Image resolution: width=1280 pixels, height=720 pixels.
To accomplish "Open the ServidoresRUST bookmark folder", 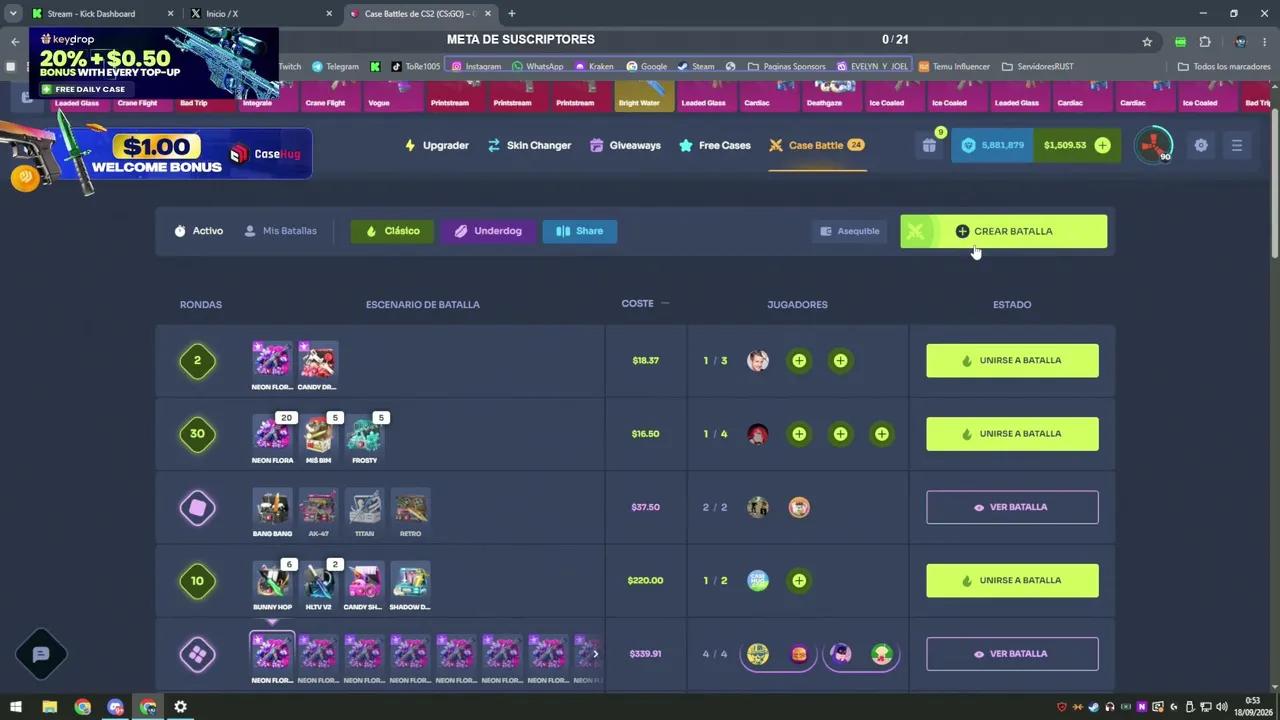I will [x=1037, y=67].
